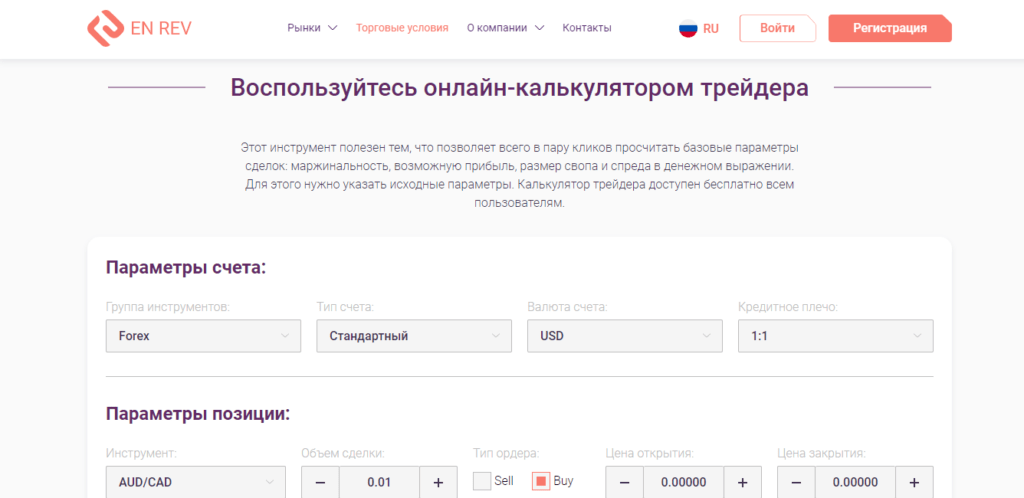Screen dimensions: 1024x498
Task: Click the Russian flag language icon
Action: coord(688,28)
